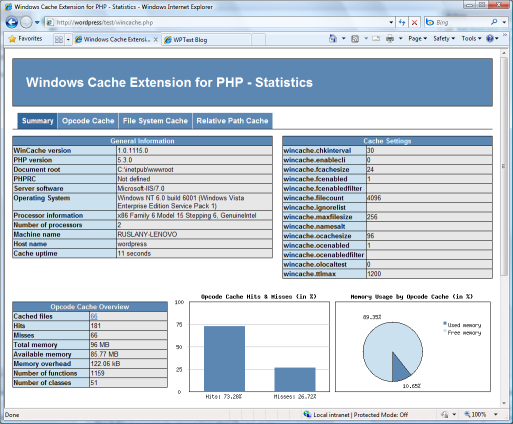Click the Done status bar text
513x424 pixels.
[x=12, y=415]
